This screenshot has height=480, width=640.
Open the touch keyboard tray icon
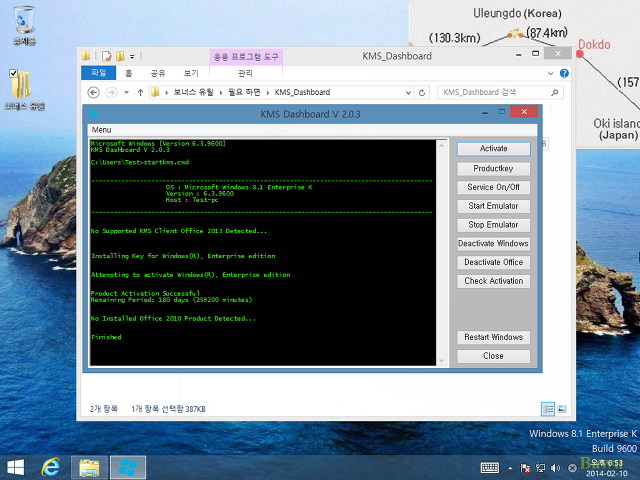tap(490, 468)
